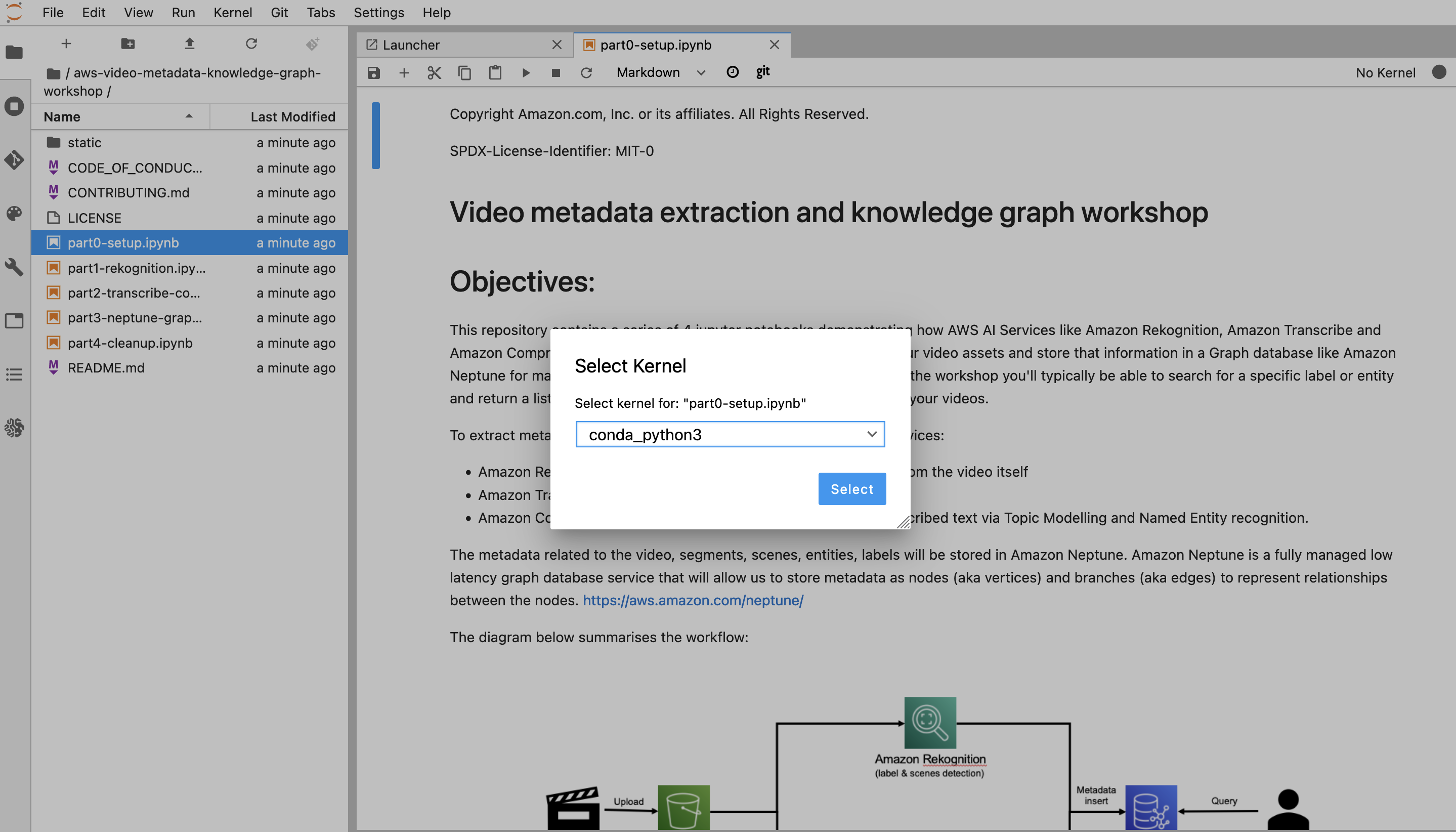Click the Run cell toolbar icon

(x=527, y=72)
